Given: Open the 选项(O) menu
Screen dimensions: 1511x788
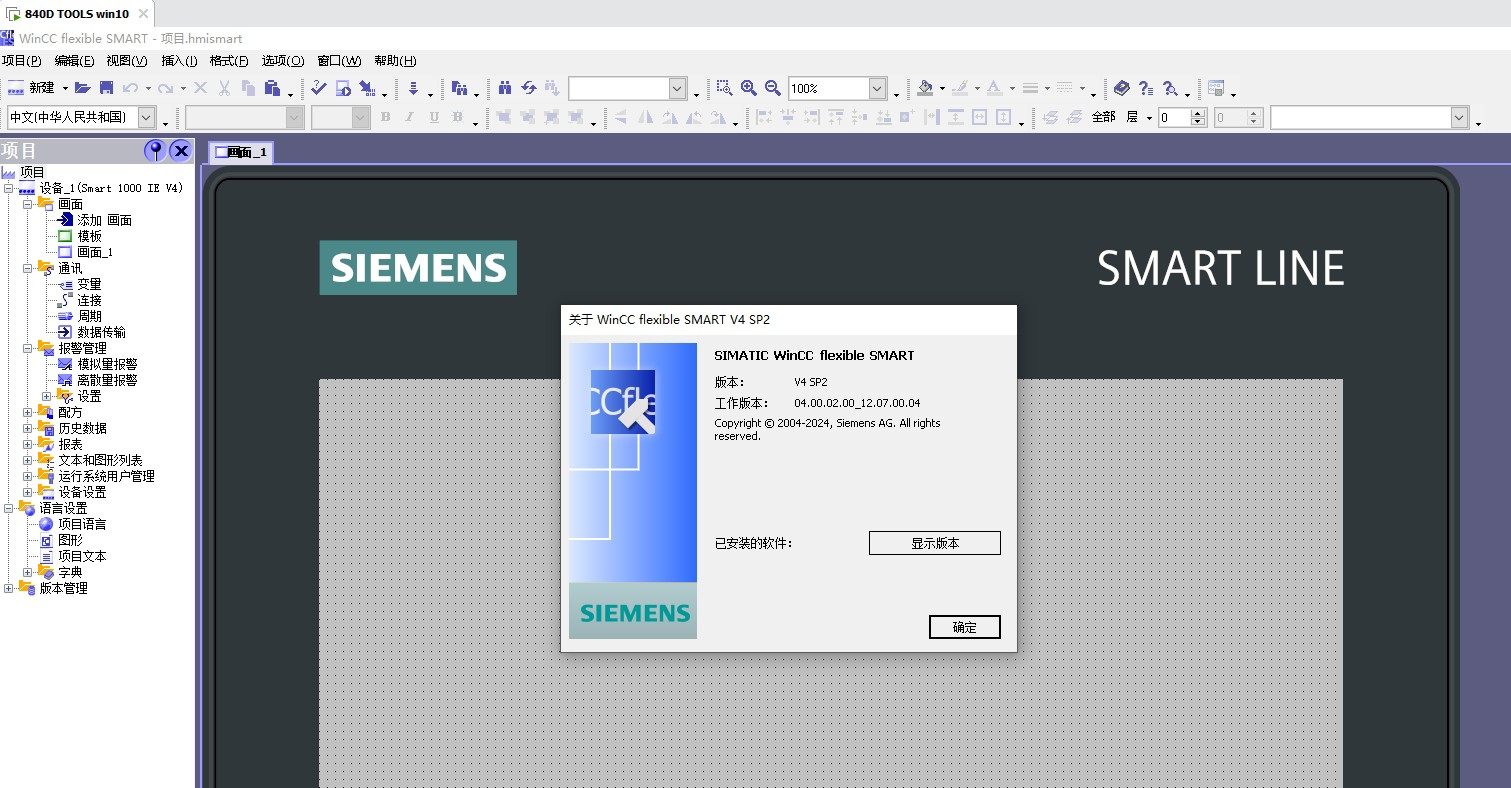Looking at the screenshot, I should tap(283, 61).
